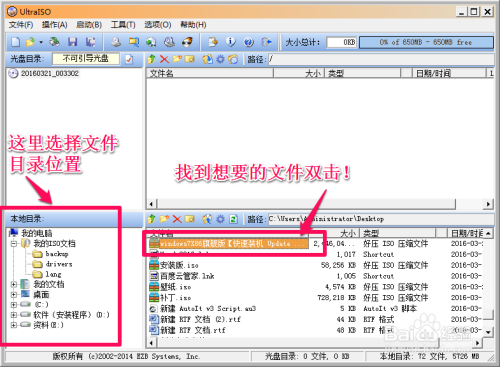
Task: Open the dropdown arrow beside Open icon
Action: 41,42
